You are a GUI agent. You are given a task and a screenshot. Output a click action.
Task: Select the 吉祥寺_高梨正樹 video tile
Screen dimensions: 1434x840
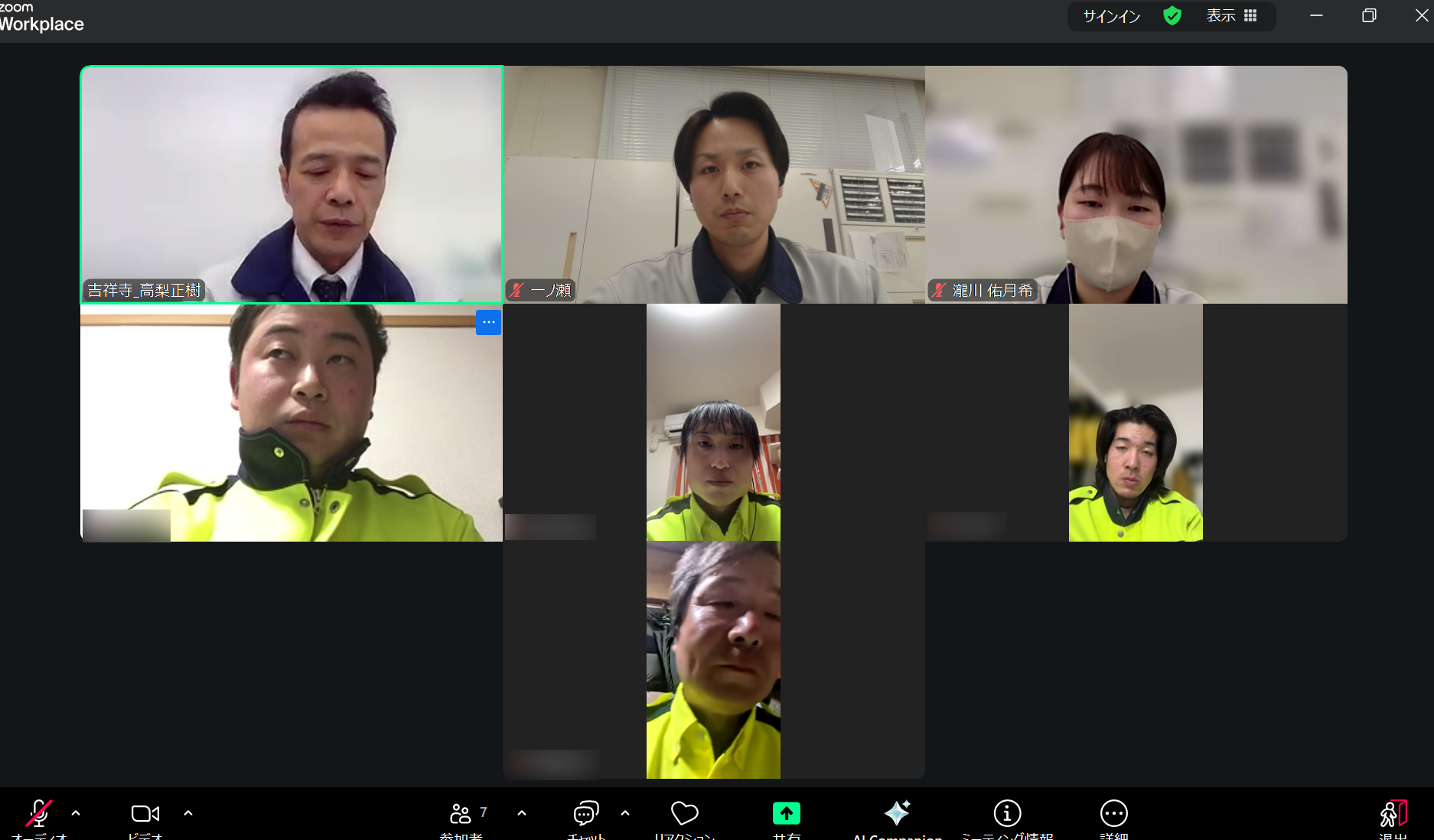[x=292, y=184]
